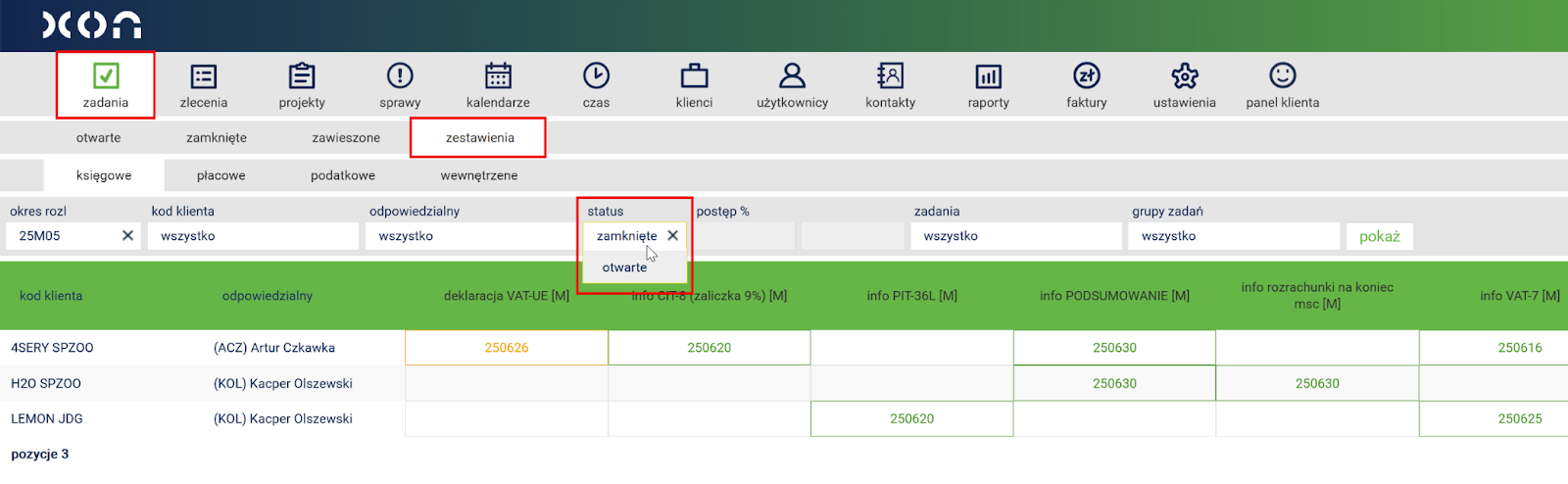1568x484 pixels.
Task: Switch to the płacowe tab
Action: [220, 176]
